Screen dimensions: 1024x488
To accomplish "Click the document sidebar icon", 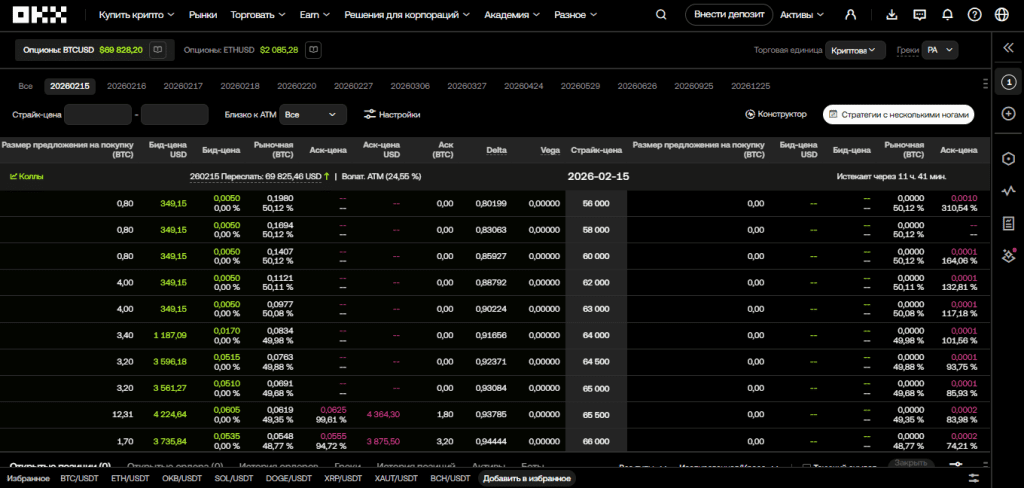I will [1008, 223].
